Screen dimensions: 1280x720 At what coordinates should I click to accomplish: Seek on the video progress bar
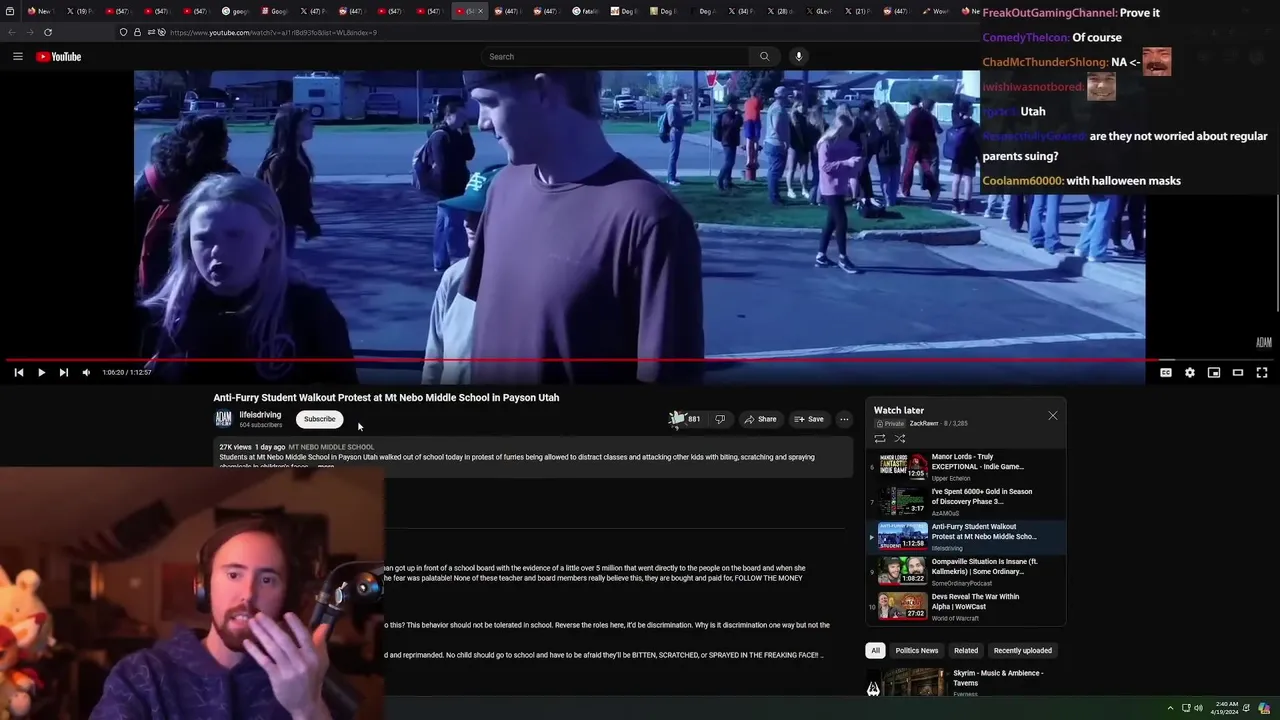tap(640, 360)
